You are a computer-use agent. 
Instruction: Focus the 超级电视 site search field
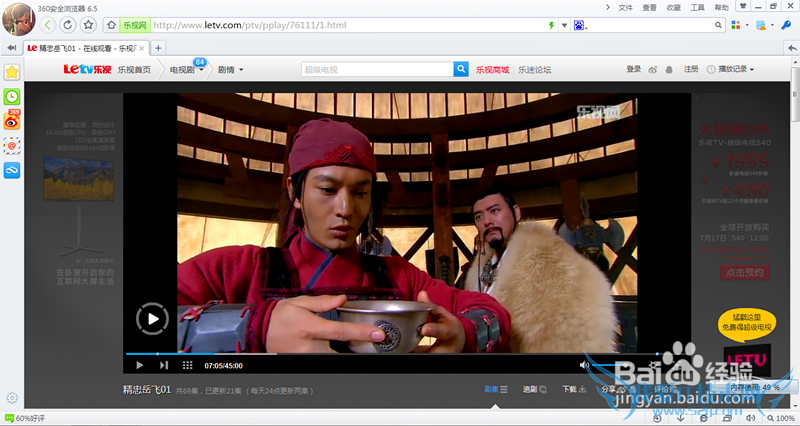click(x=377, y=69)
